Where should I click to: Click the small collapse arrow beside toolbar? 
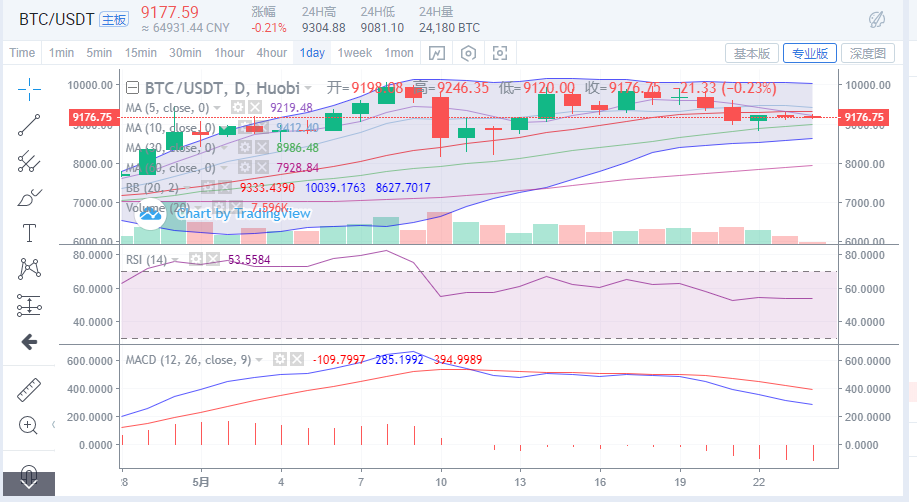click(54, 424)
